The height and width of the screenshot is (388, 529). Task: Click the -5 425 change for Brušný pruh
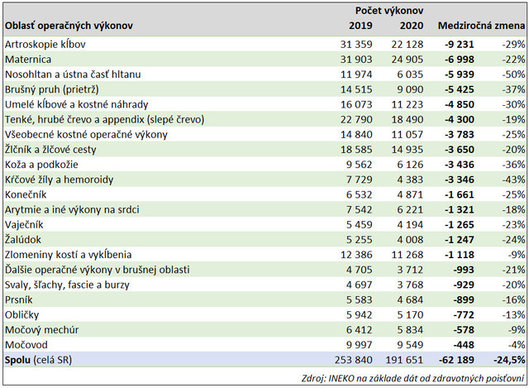coord(459,89)
